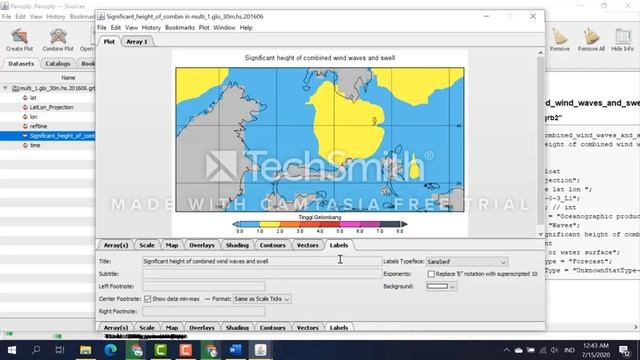Click the taskbar search icon
640x360 pixels.
[x=36, y=350]
